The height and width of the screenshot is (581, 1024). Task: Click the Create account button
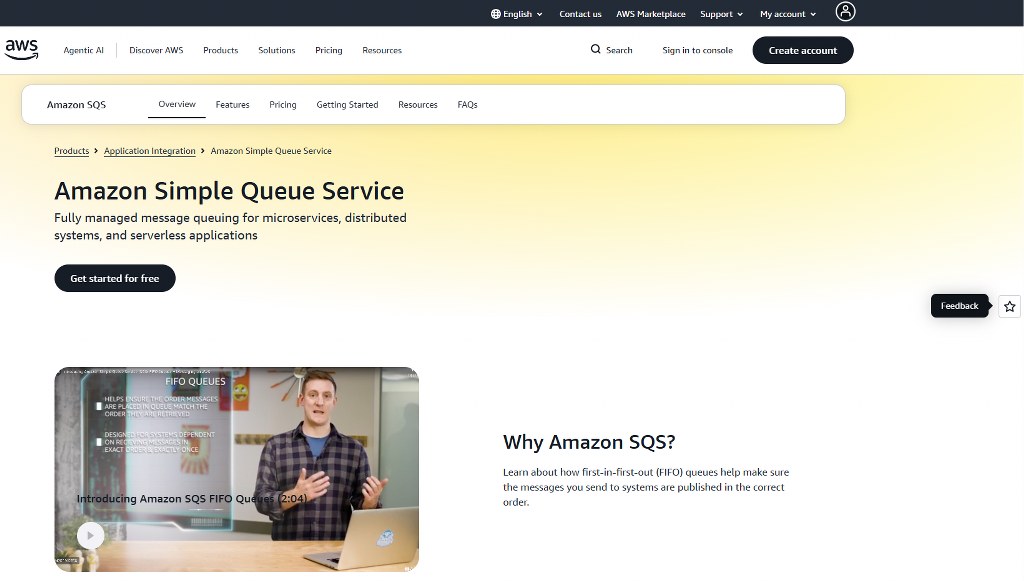(x=803, y=50)
